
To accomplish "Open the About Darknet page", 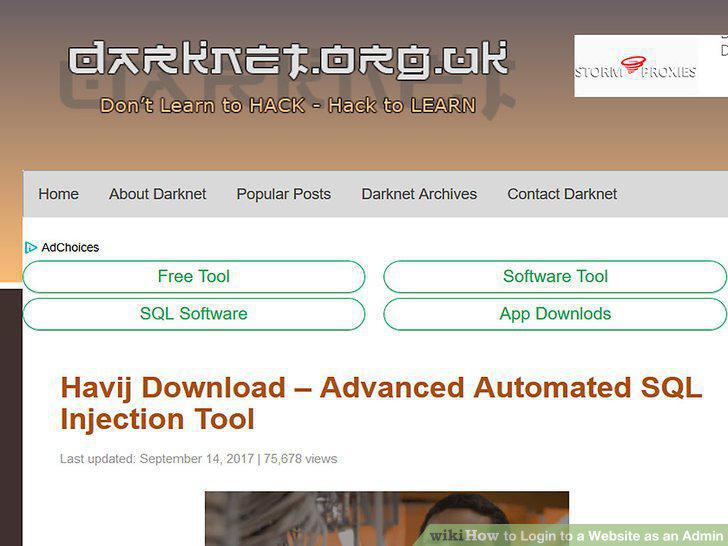I will tap(157, 194).
